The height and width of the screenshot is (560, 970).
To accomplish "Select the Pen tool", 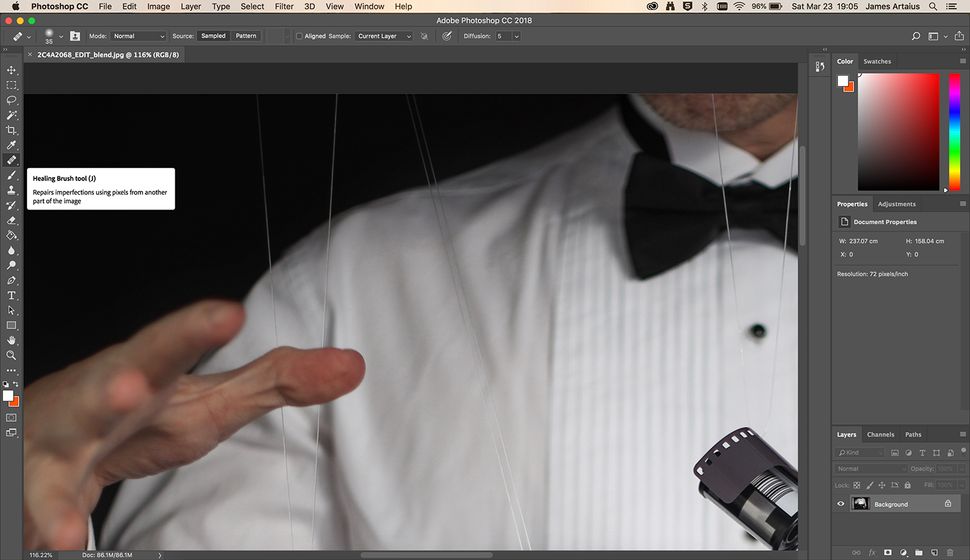I will 11,280.
